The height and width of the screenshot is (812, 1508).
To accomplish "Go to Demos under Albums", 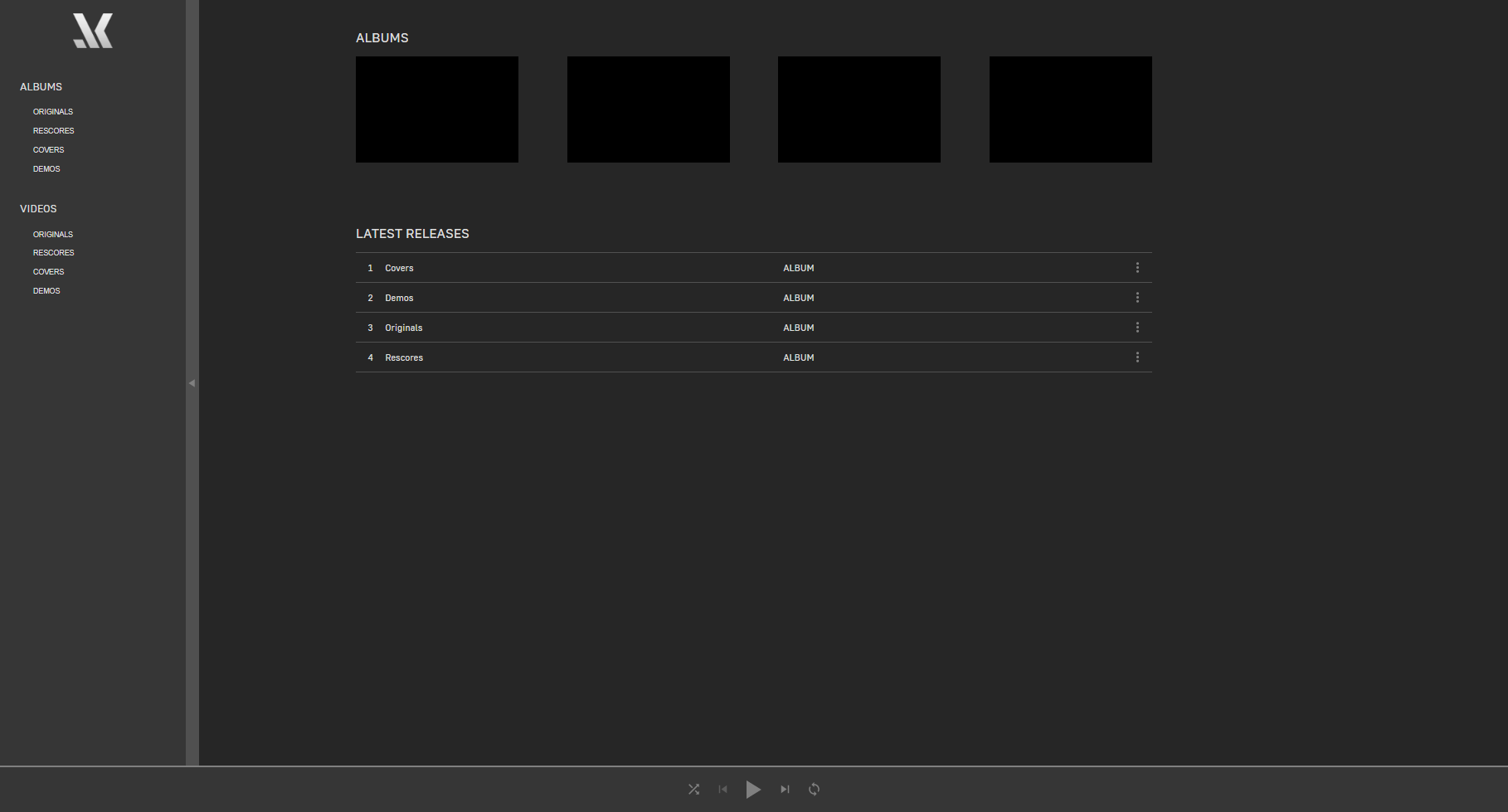I will pyautogui.click(x=46, y=169).
